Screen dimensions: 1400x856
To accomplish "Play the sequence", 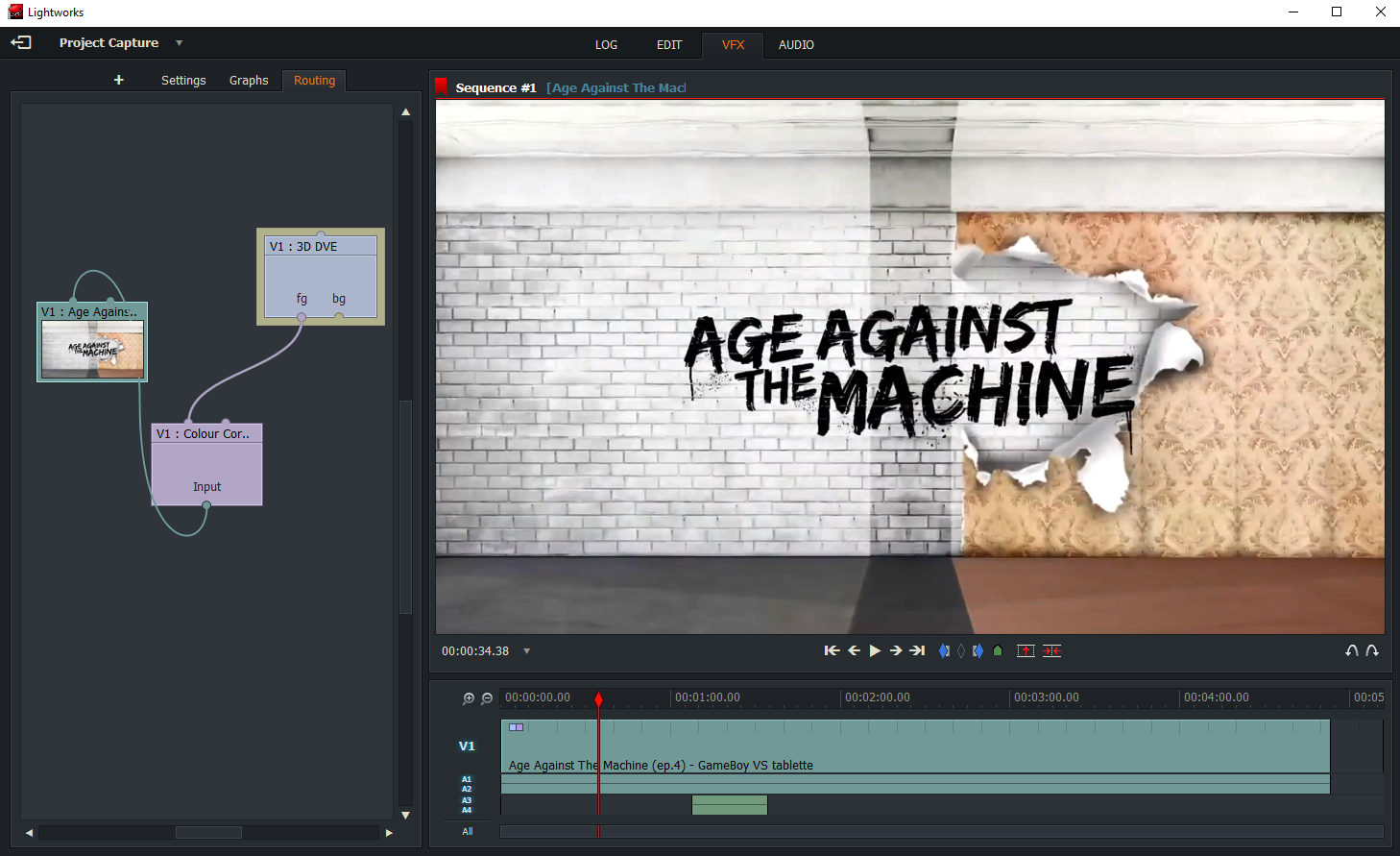I will pyautogui.click(x=875, y=651).
